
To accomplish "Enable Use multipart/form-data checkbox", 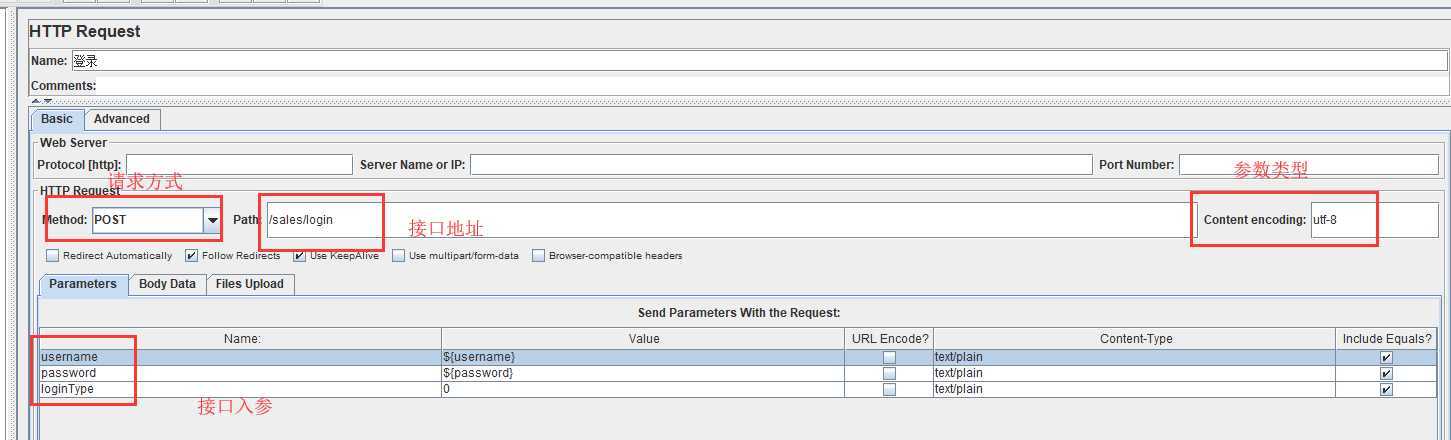I will click(x=400, y=256).
